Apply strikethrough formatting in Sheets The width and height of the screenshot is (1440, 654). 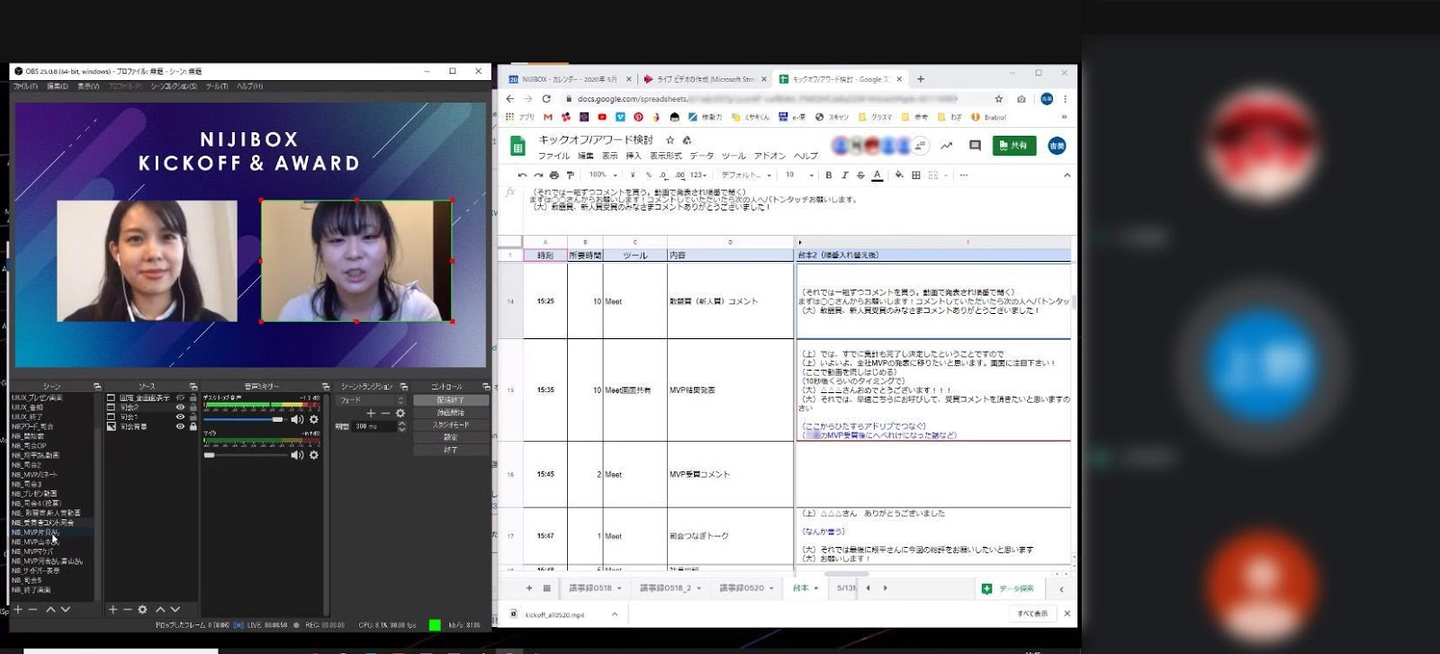[x=860, y=175]
